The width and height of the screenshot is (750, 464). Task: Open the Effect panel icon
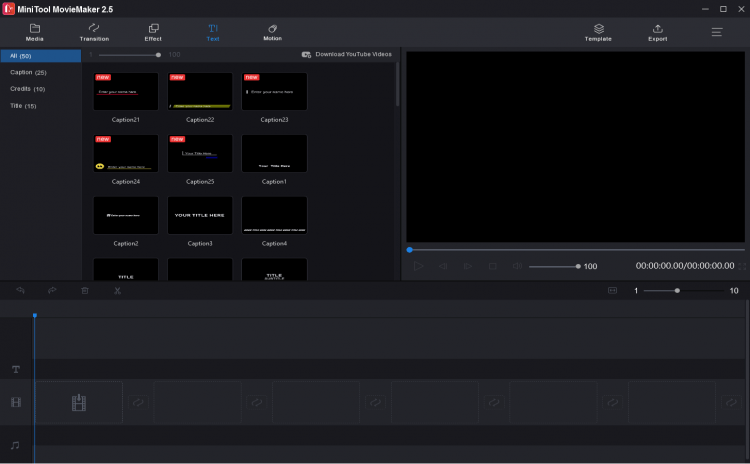click(153, 32)
